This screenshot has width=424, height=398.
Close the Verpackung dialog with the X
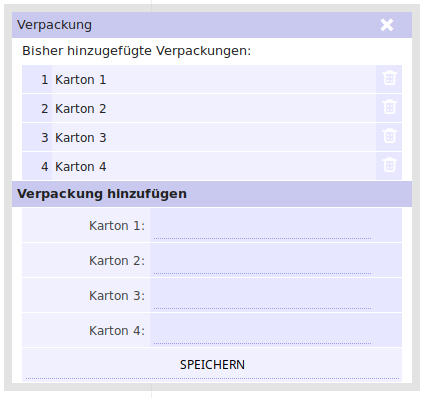point(387,25)
